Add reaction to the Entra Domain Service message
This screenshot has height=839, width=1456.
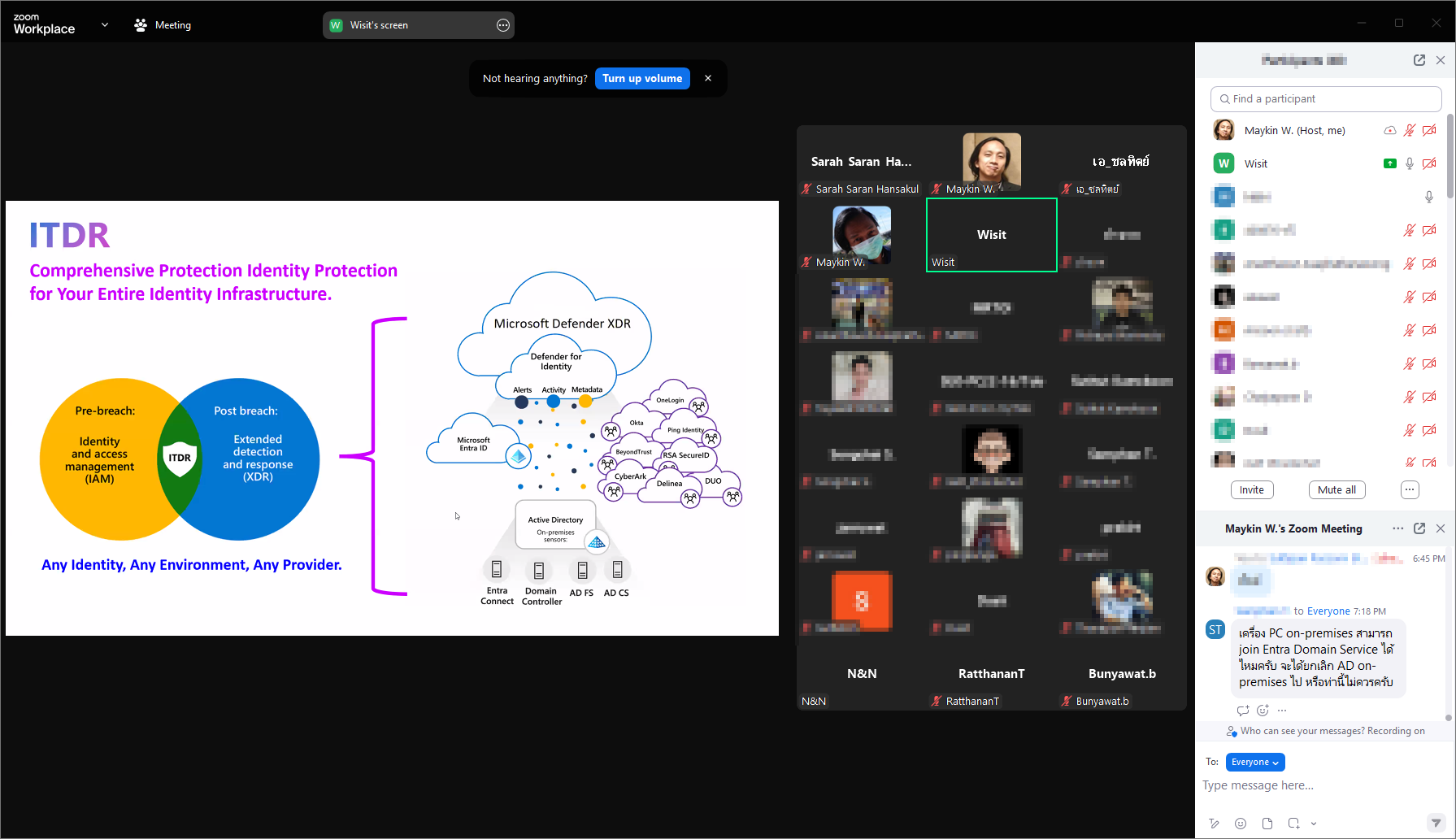click(x=1263, y=711)
